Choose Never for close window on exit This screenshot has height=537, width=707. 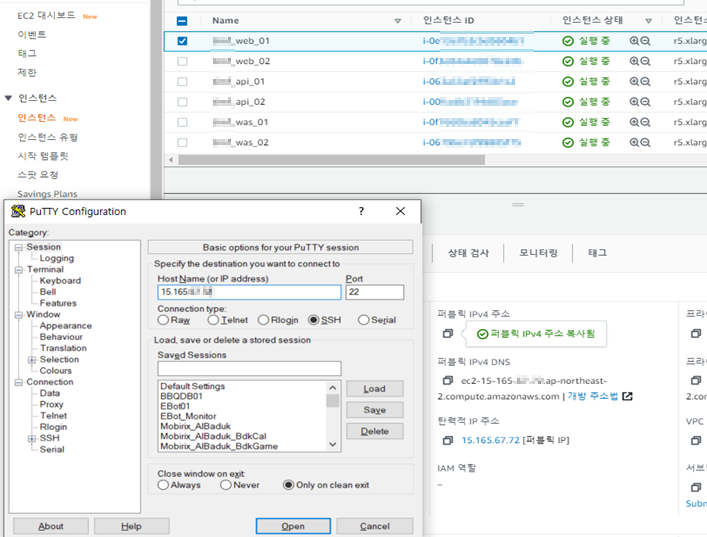(x=226, y=485)
